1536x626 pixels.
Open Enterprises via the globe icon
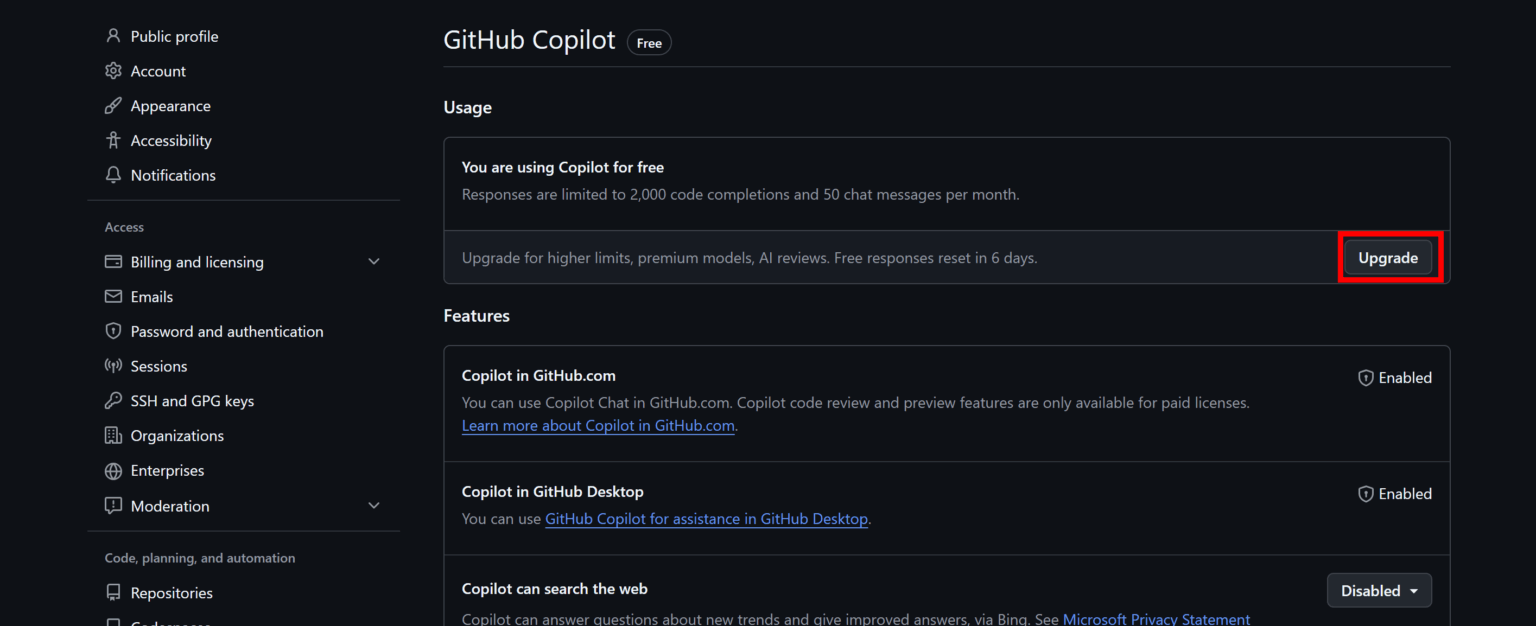(113, 470)
